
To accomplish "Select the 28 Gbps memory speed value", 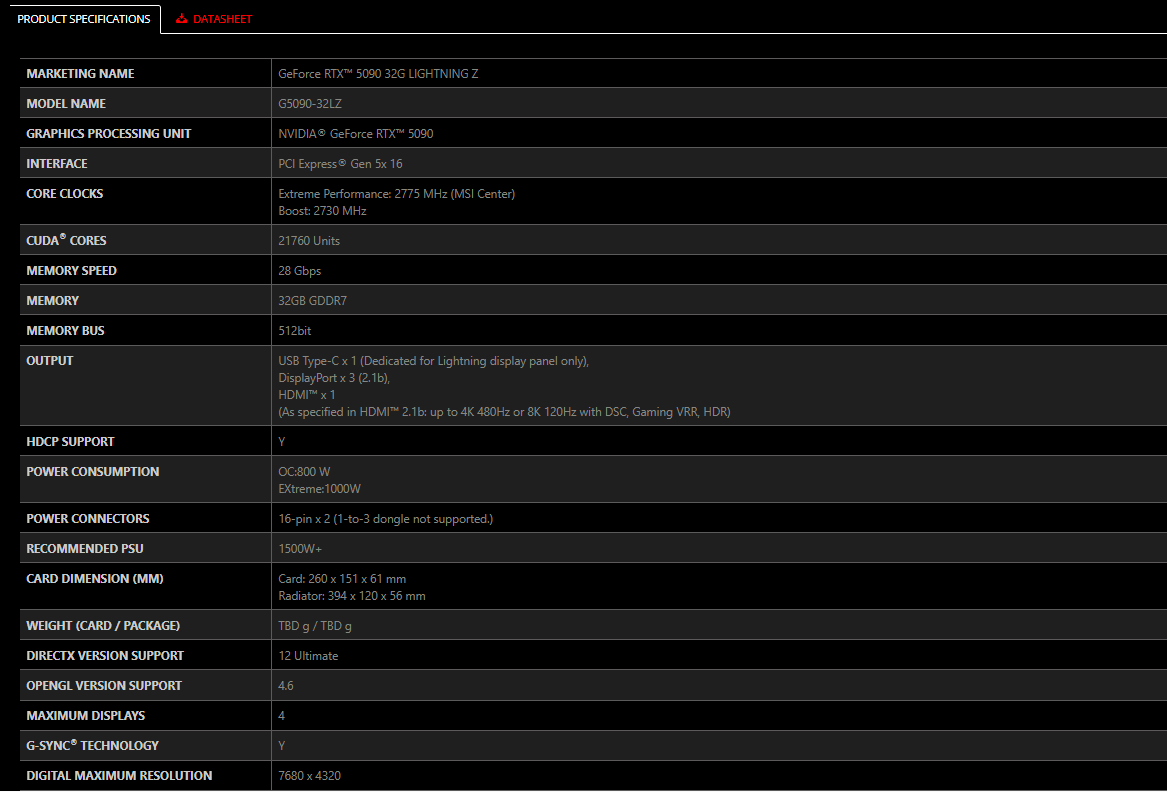I will tap(299, 271).
